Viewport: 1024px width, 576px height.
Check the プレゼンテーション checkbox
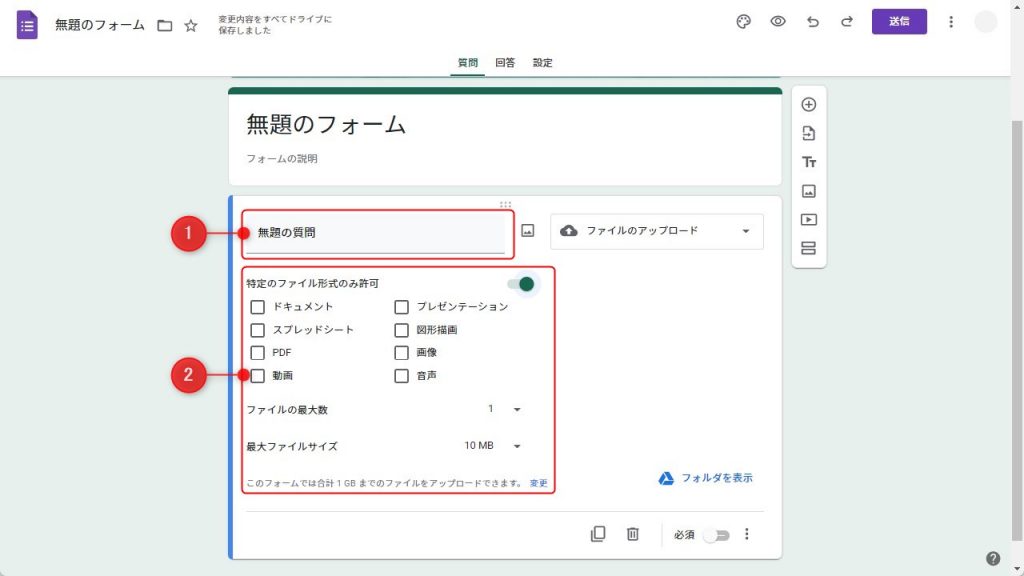coord(401,307)
